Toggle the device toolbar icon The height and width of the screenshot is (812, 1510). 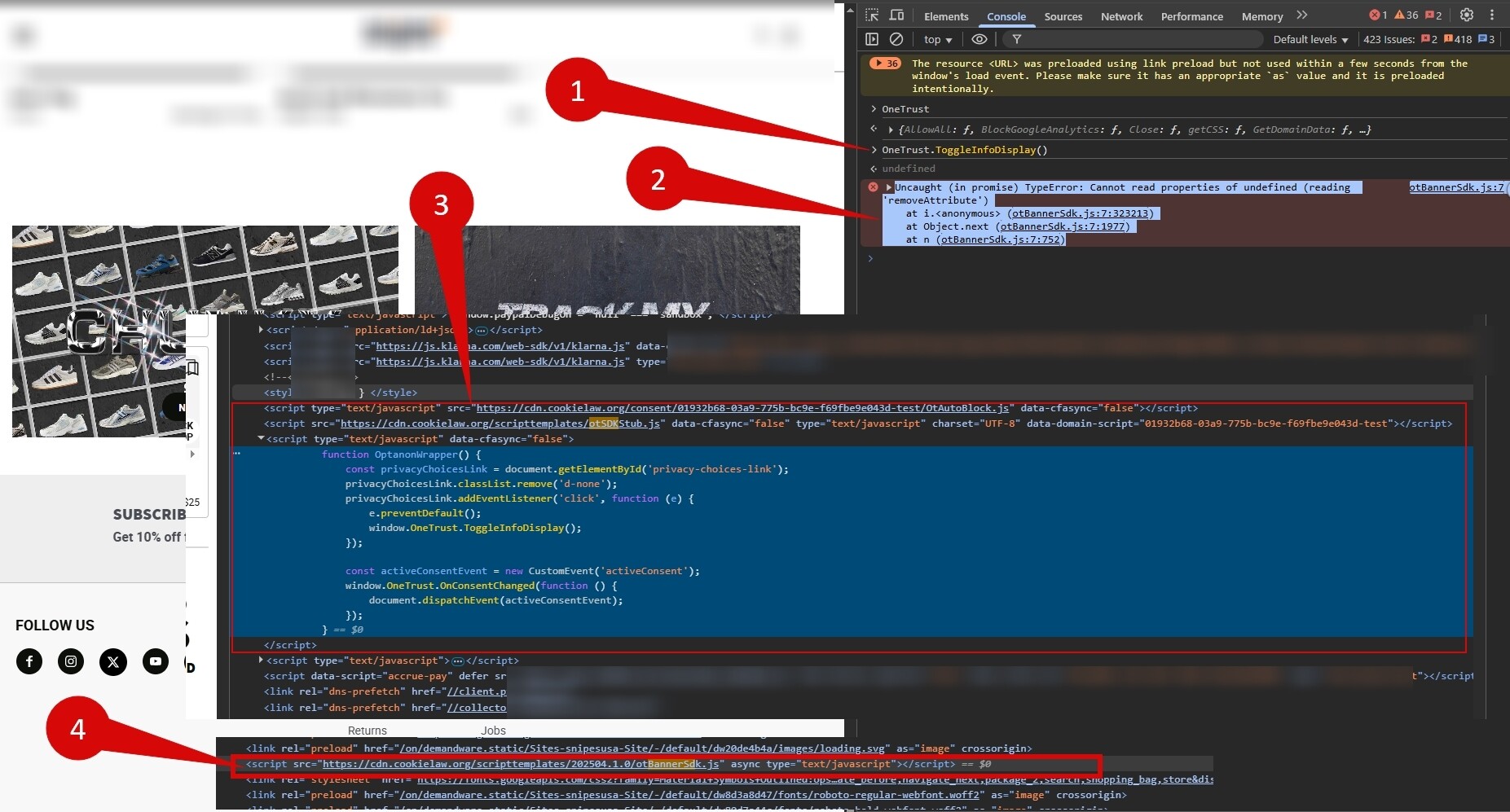(x=896, y=15)
